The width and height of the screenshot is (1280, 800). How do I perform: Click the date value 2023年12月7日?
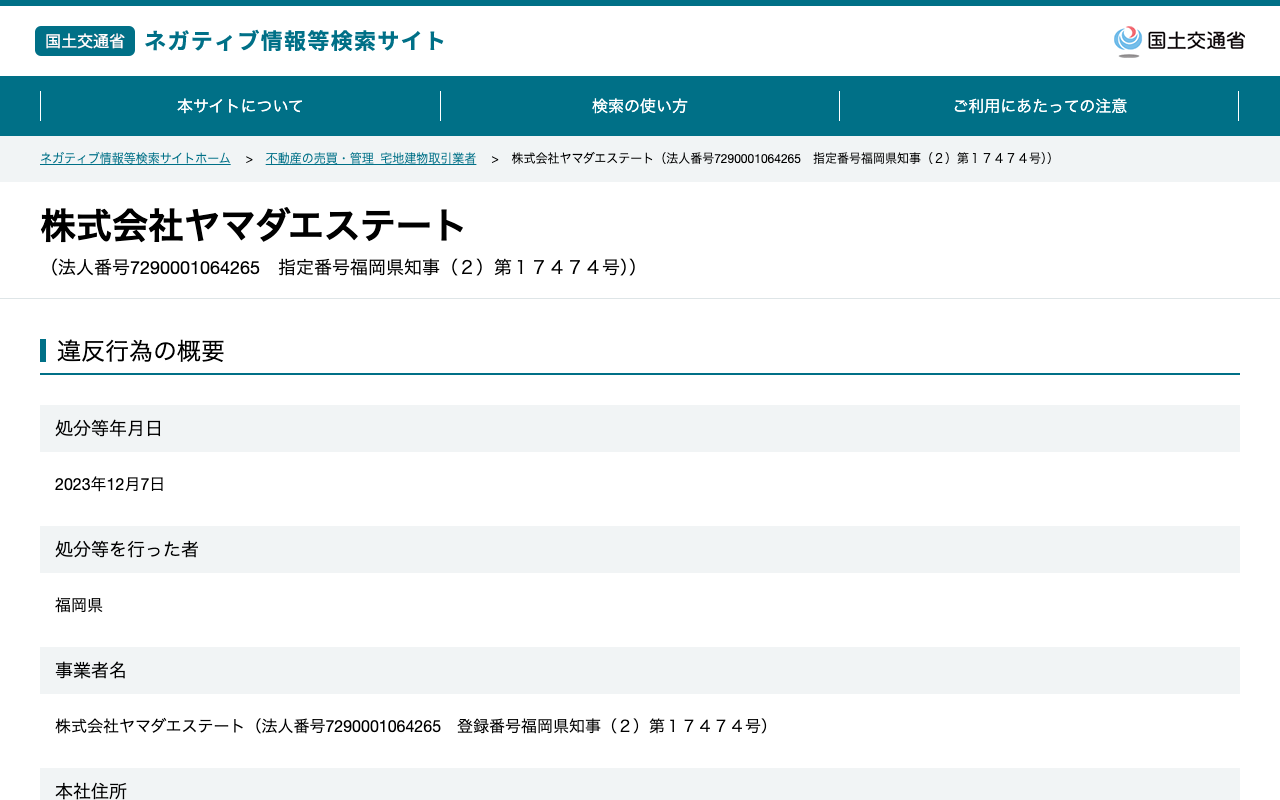click(110, 485)
